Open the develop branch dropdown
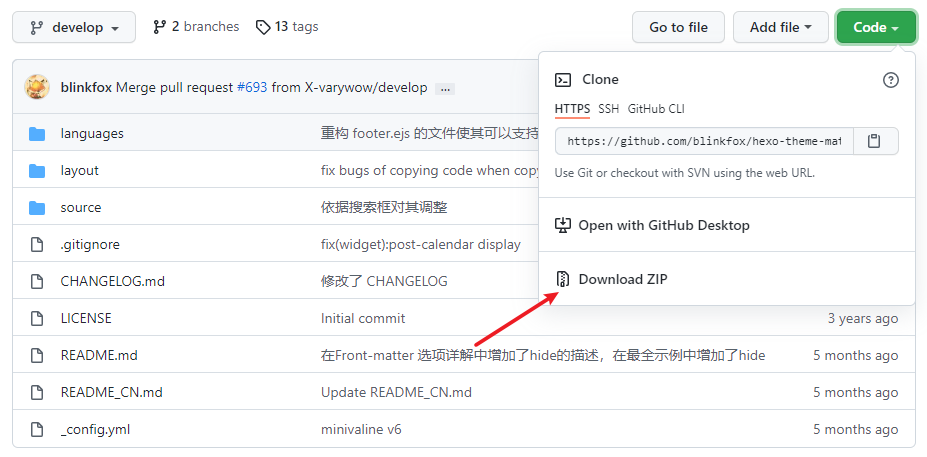This screenshot has width=927, height=457. (x=74, y=27)
